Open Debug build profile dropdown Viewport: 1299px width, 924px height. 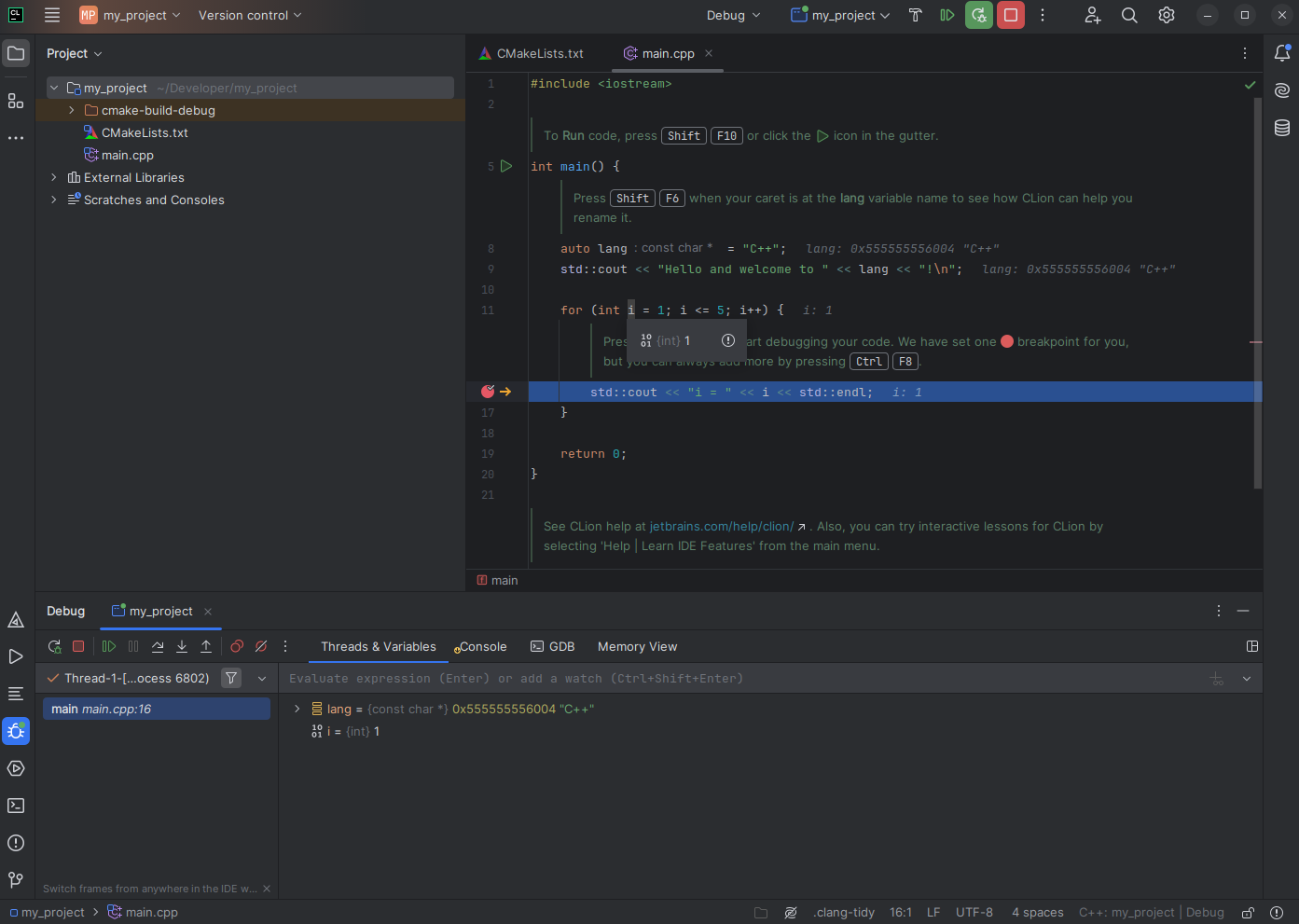coord(734,15)
